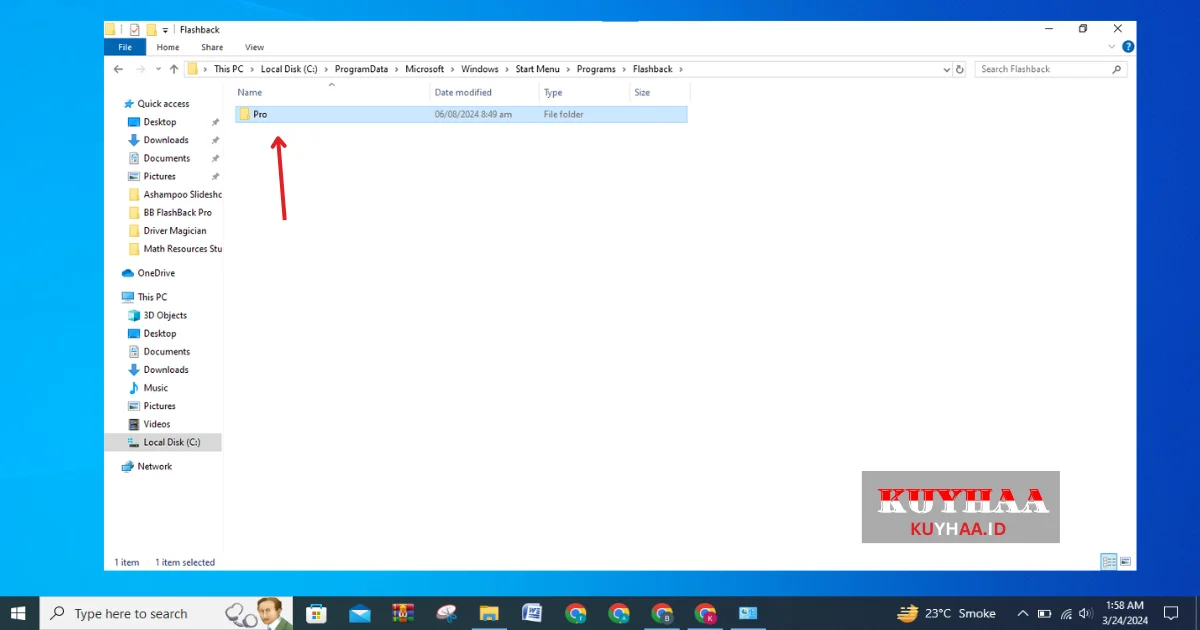Sort files by the Date modified column
Screen dimensions: 1200x630
(x=462, y=92)
